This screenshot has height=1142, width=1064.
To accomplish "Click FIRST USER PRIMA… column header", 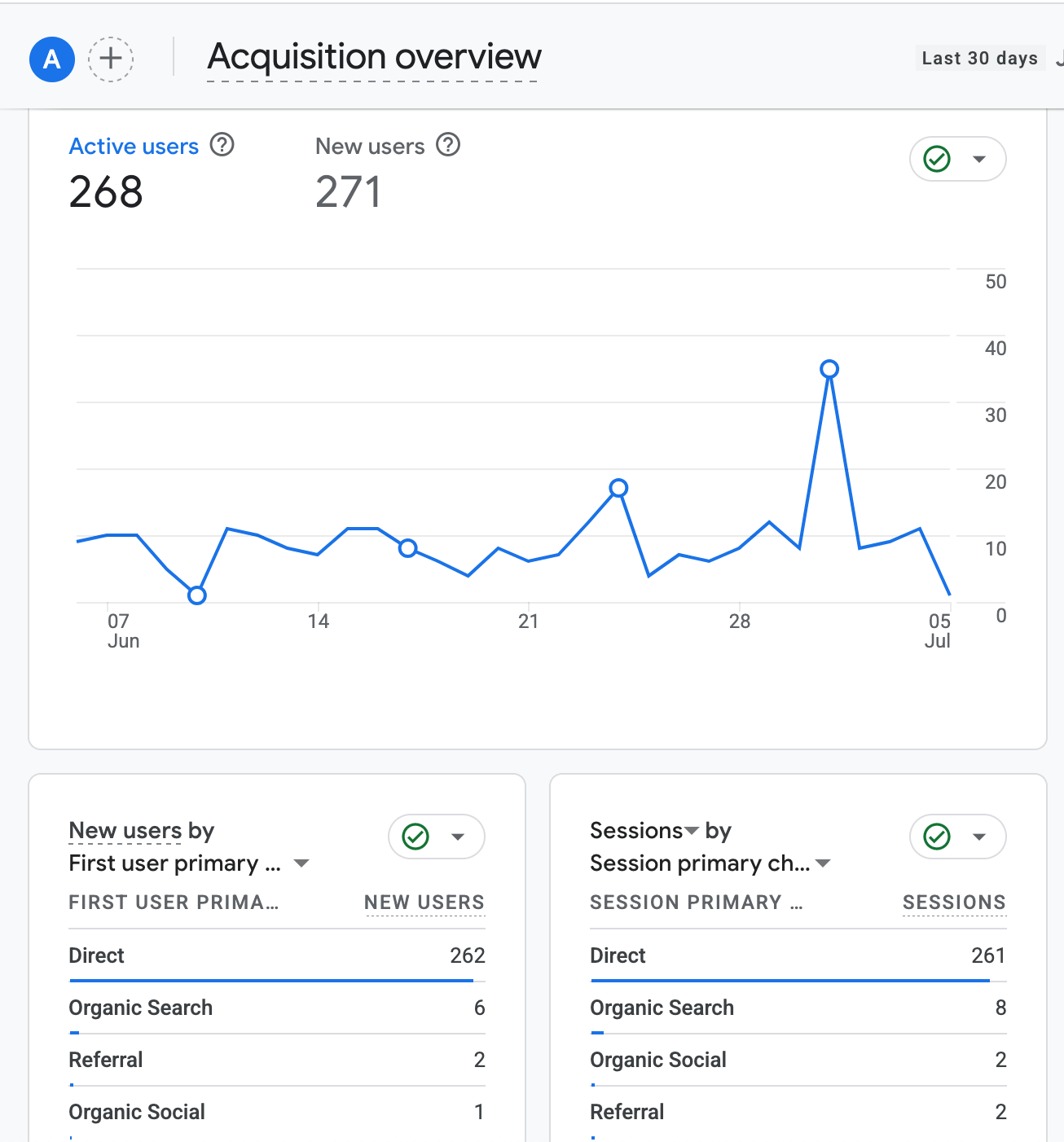I will pyautogui.click(x=174, y=903).
